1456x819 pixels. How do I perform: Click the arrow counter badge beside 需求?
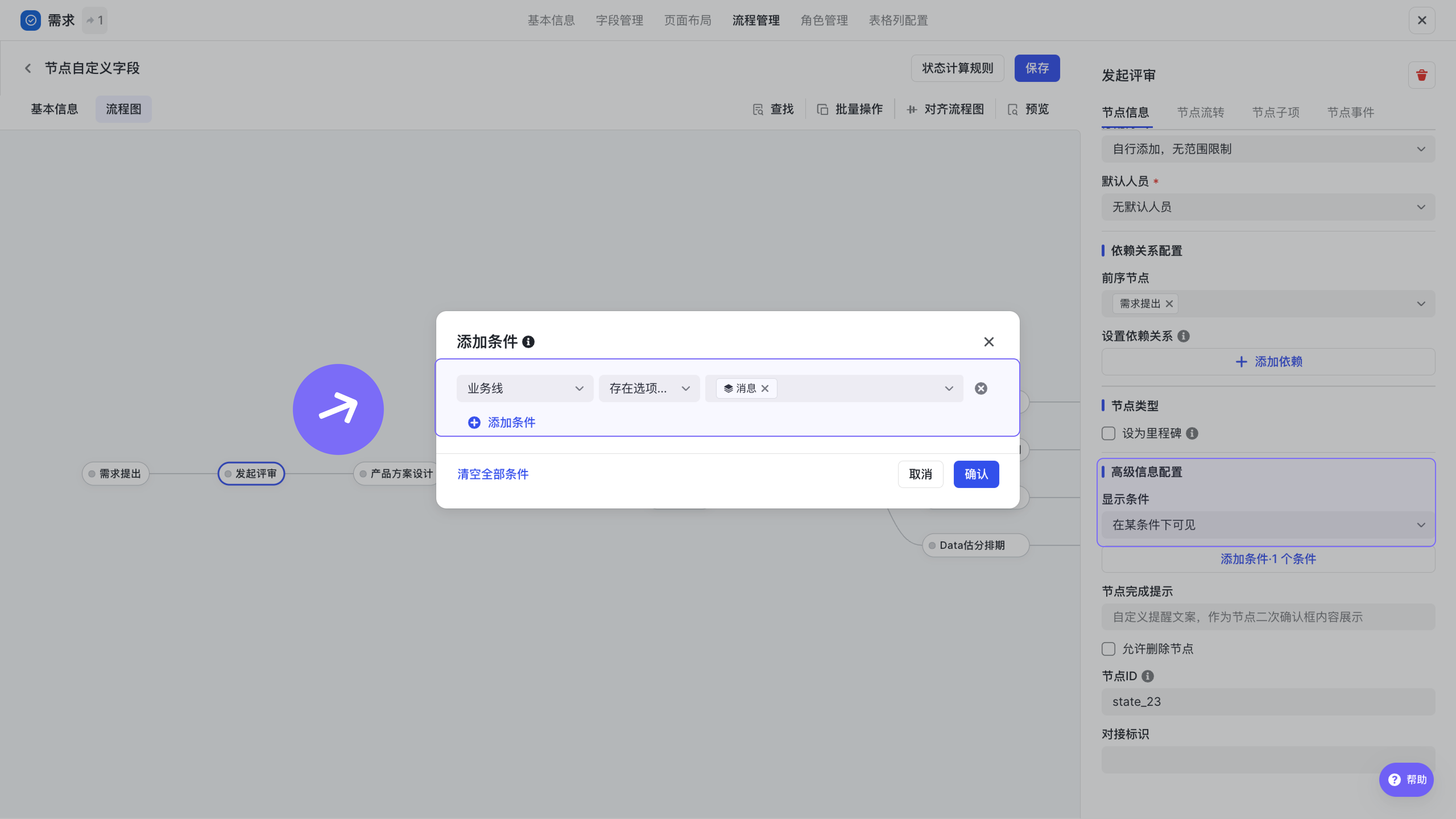pos(94,20)
